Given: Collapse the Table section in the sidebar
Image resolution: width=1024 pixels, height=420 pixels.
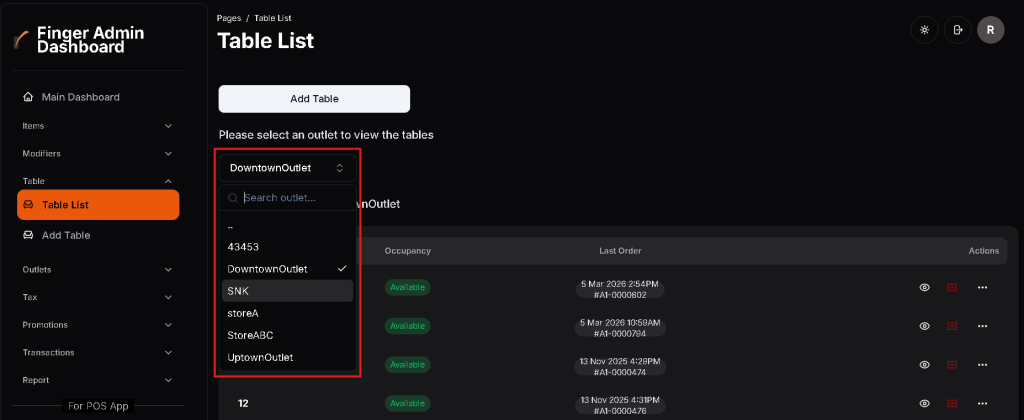Looking at the screenshot, I should tap(168, 181).
